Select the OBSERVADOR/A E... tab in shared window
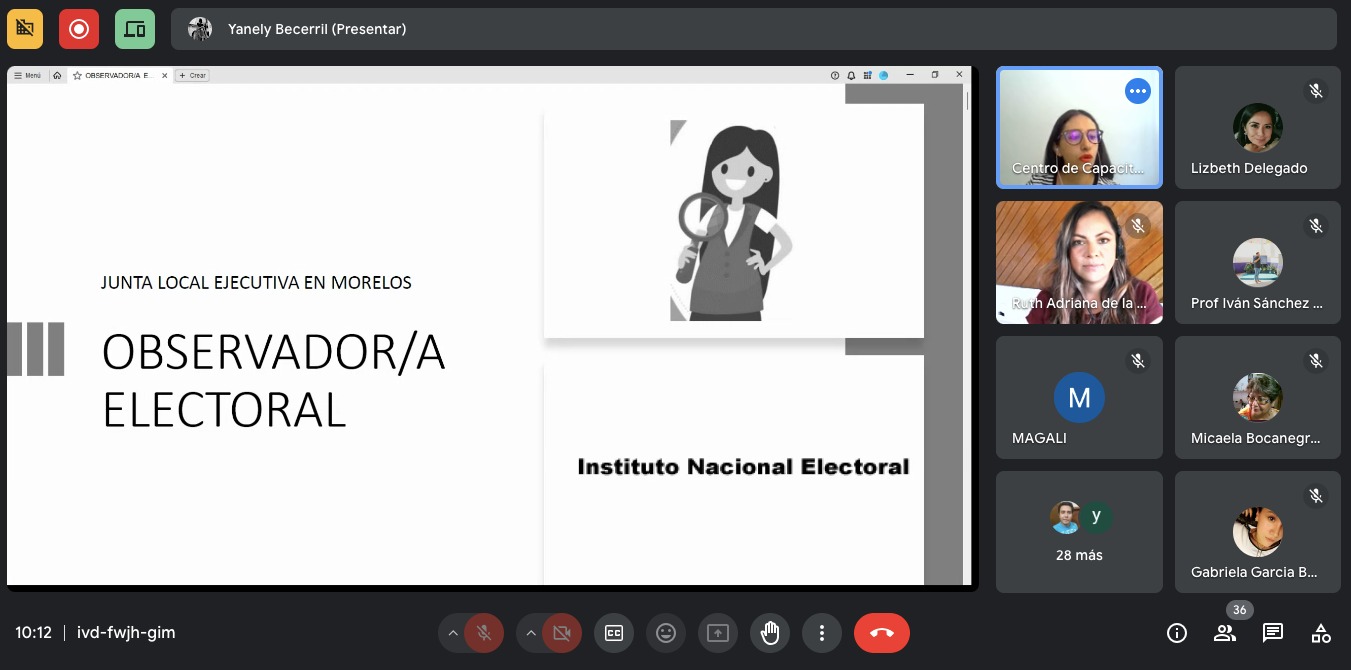 pos(119,75)
